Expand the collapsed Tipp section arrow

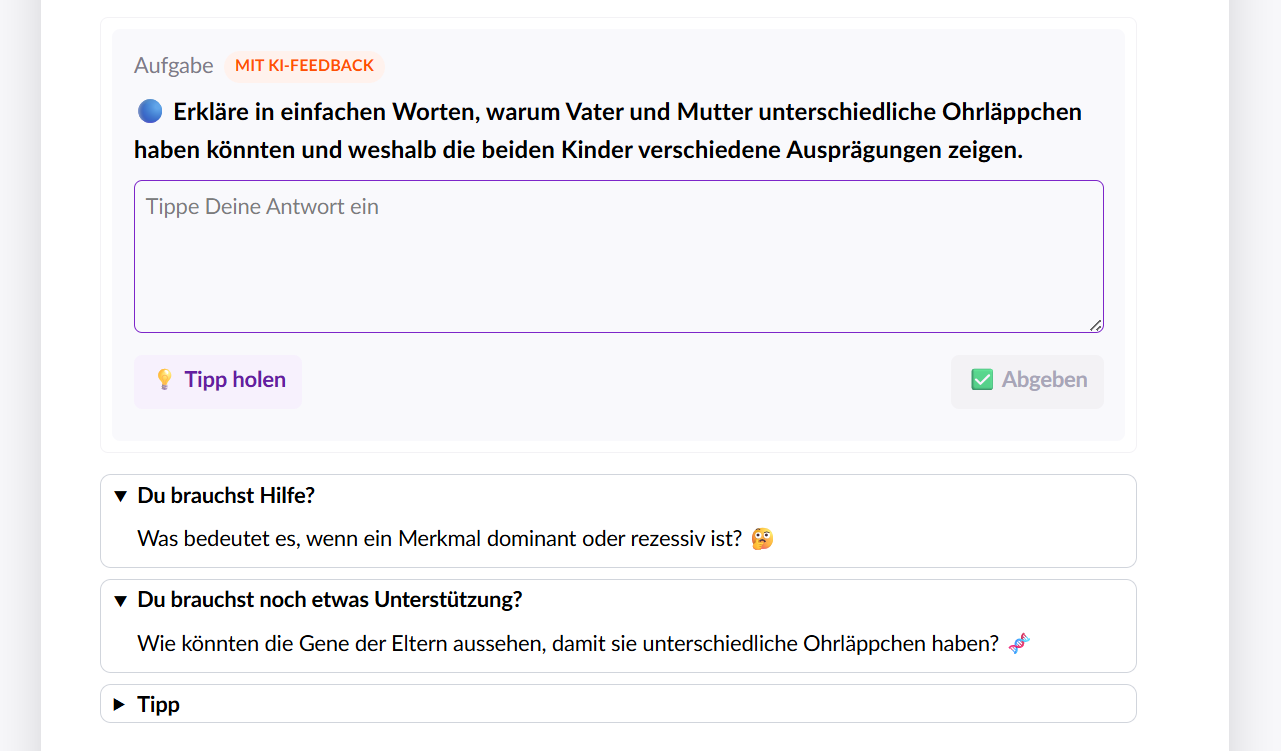click(x=120, y=705)
